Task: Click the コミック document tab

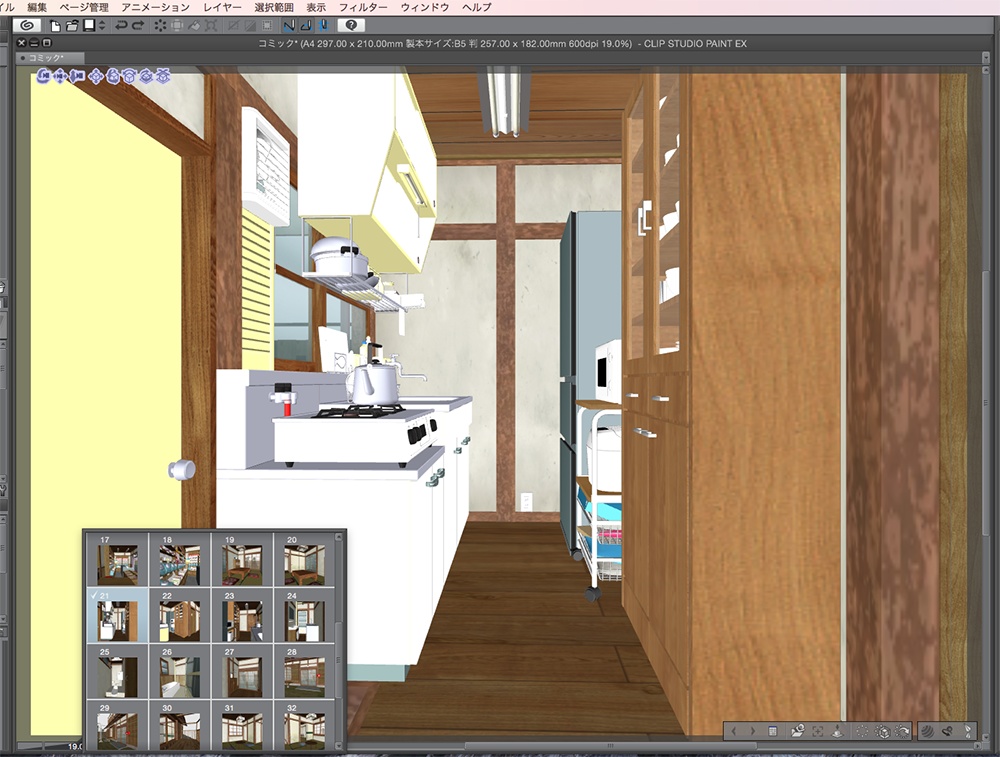Action: point(45,58)
